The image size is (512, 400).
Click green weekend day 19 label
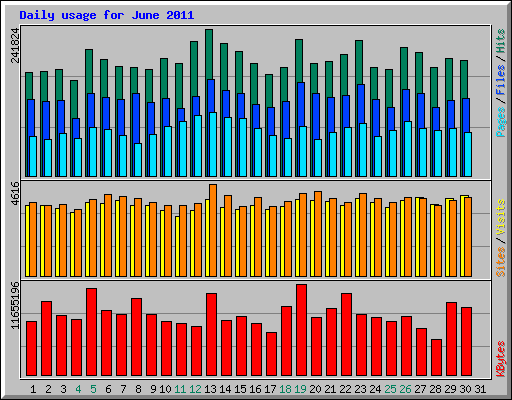(x=300, y=389)
